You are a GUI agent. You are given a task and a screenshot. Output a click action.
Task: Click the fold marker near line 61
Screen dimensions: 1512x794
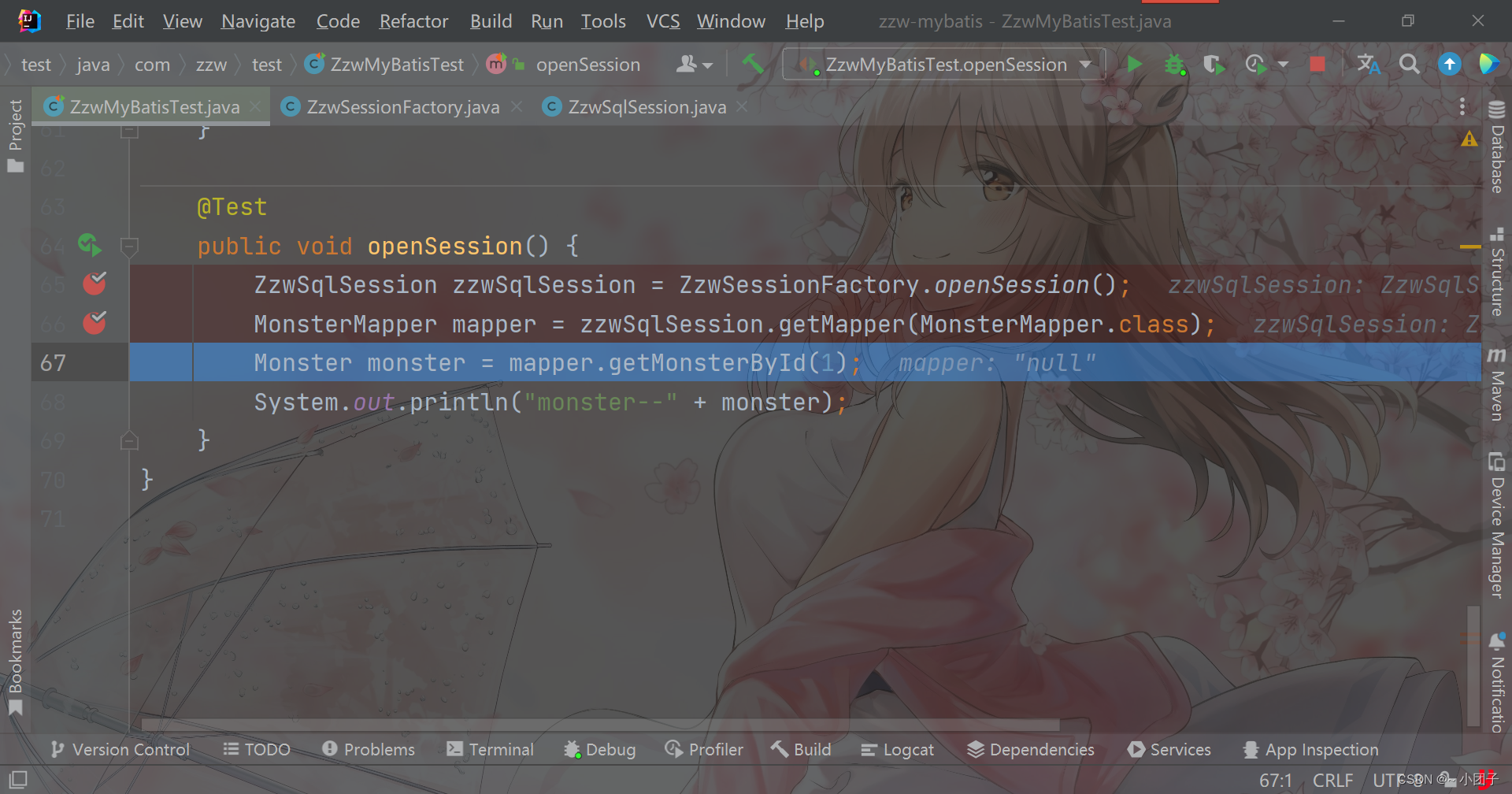tap(130, 132)
